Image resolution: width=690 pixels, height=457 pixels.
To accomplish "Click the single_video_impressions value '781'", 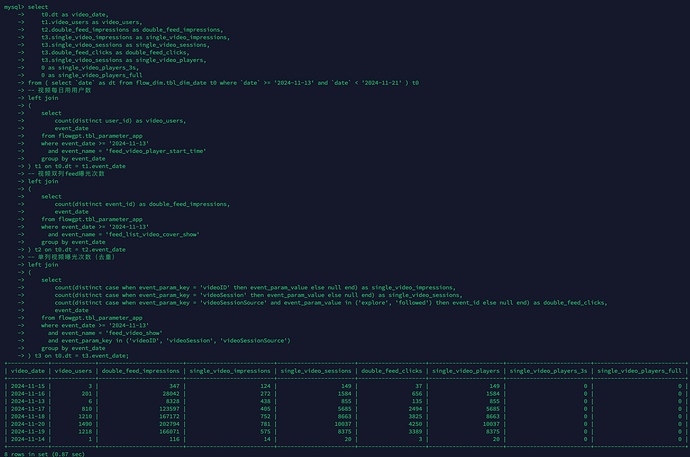I will click(265, 424).
